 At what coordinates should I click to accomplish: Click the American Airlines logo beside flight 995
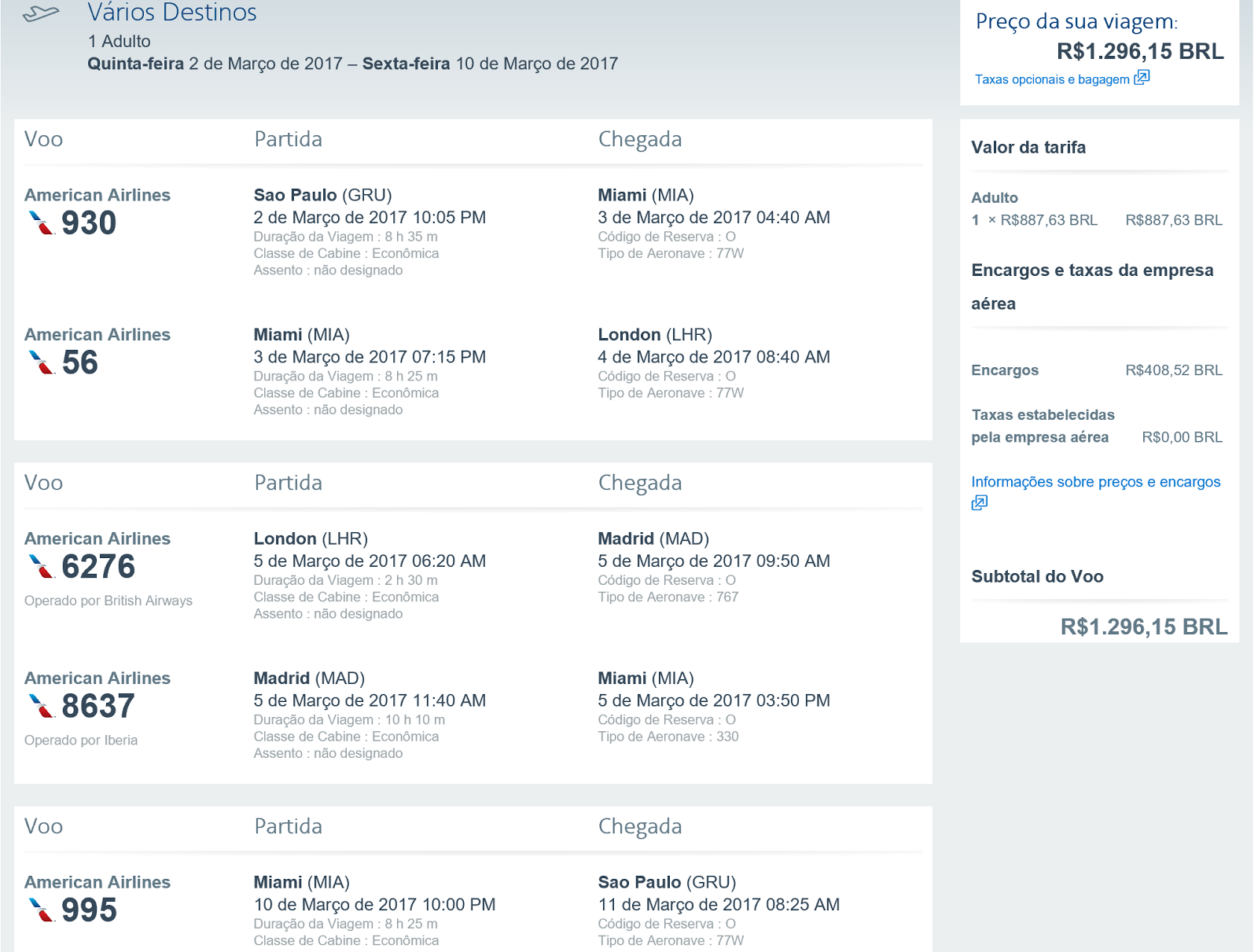[42, 910]
